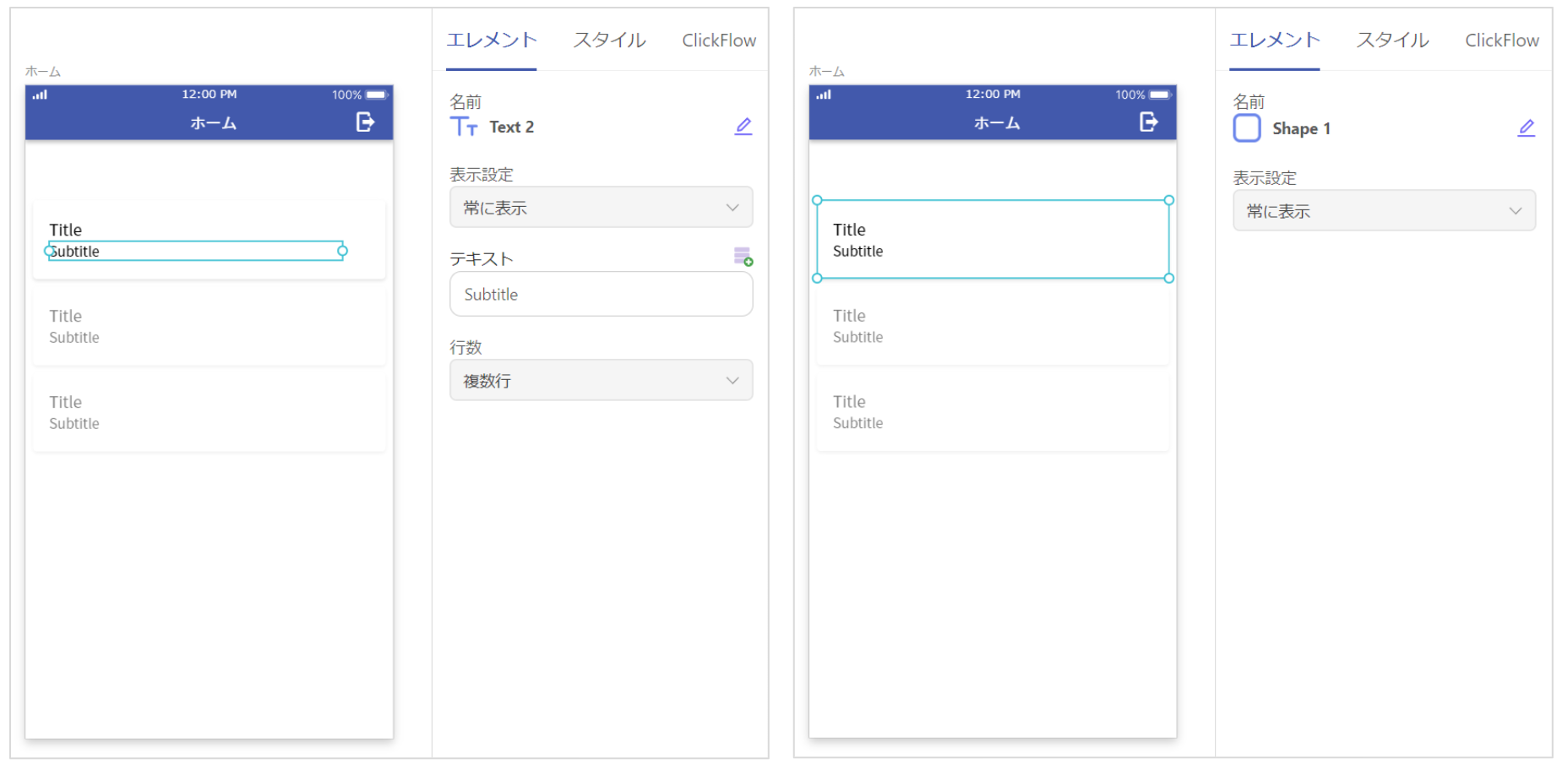Click the ホーム screen label above right phone
Image resolution: width=1568 pixels, height=770 pixels.
(827, 72)
